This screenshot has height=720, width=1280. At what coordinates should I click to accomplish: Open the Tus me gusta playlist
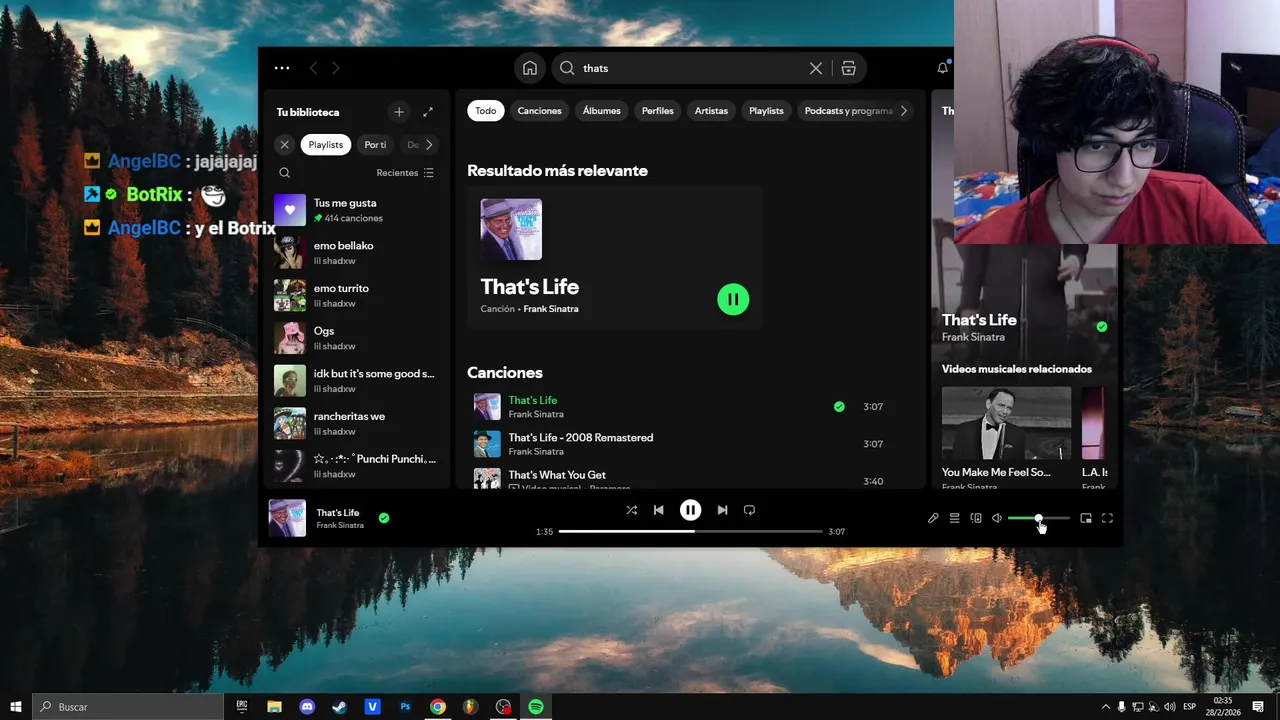click(359, 210)
